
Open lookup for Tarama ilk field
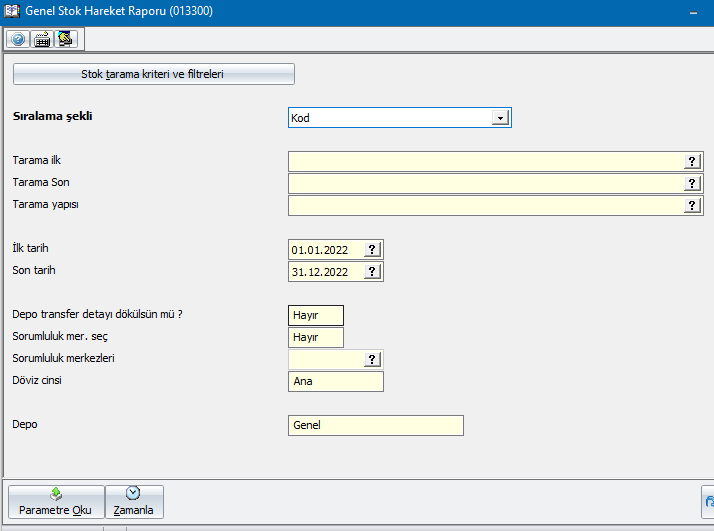(692, 161)
